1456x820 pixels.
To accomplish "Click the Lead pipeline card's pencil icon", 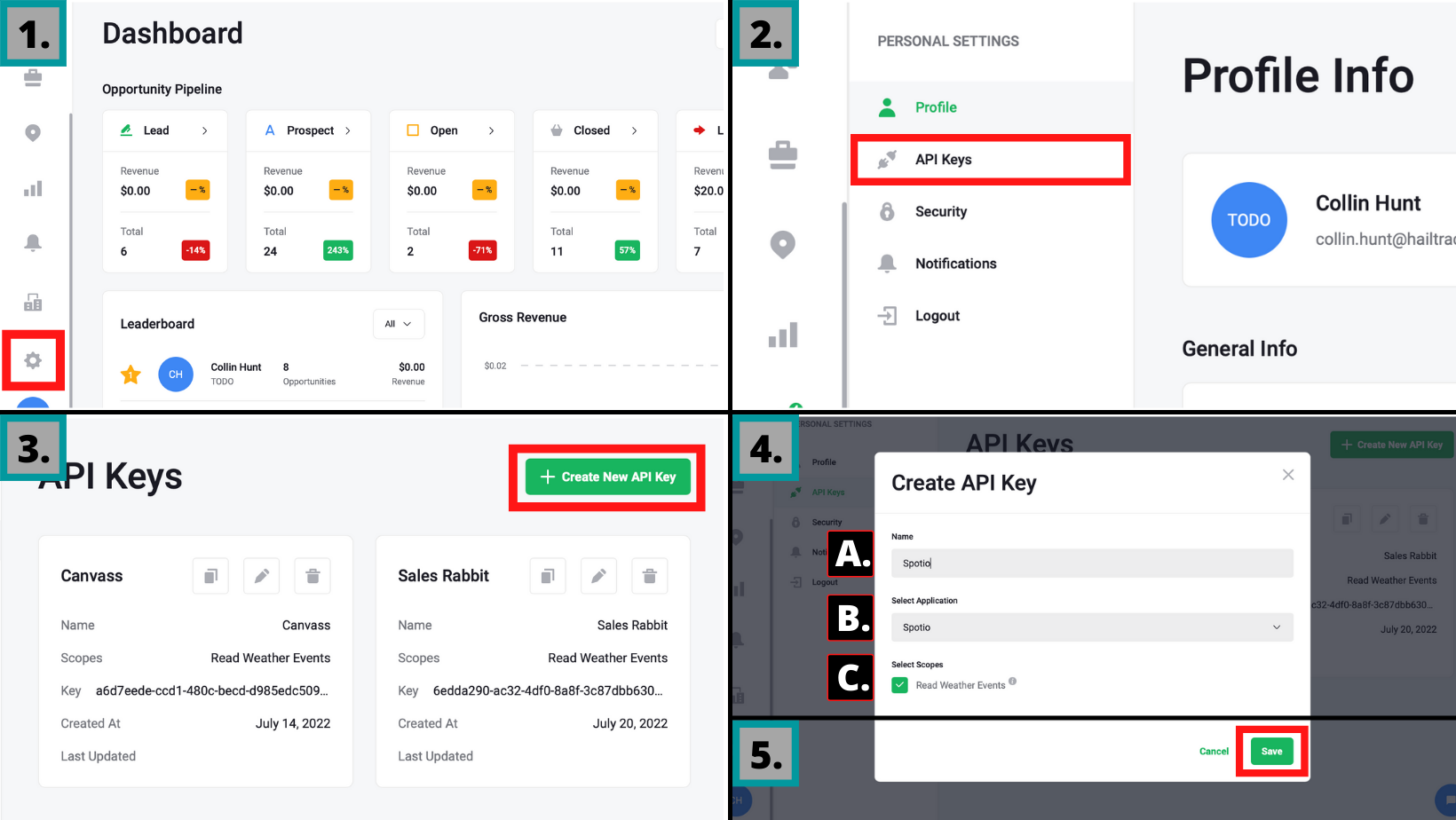I will pos(126,130).
